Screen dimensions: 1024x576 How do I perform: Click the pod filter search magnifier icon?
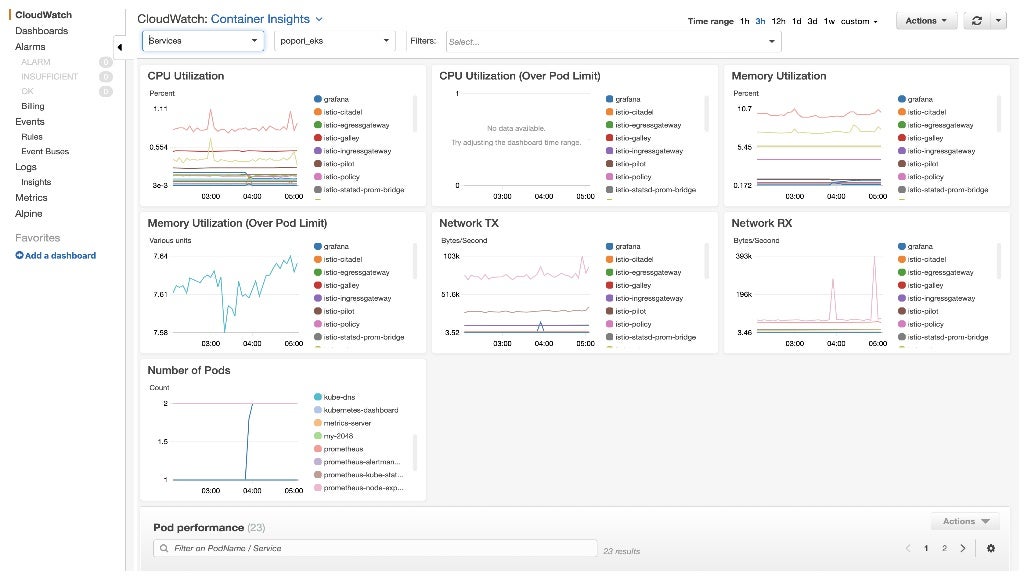pos(164,549)
